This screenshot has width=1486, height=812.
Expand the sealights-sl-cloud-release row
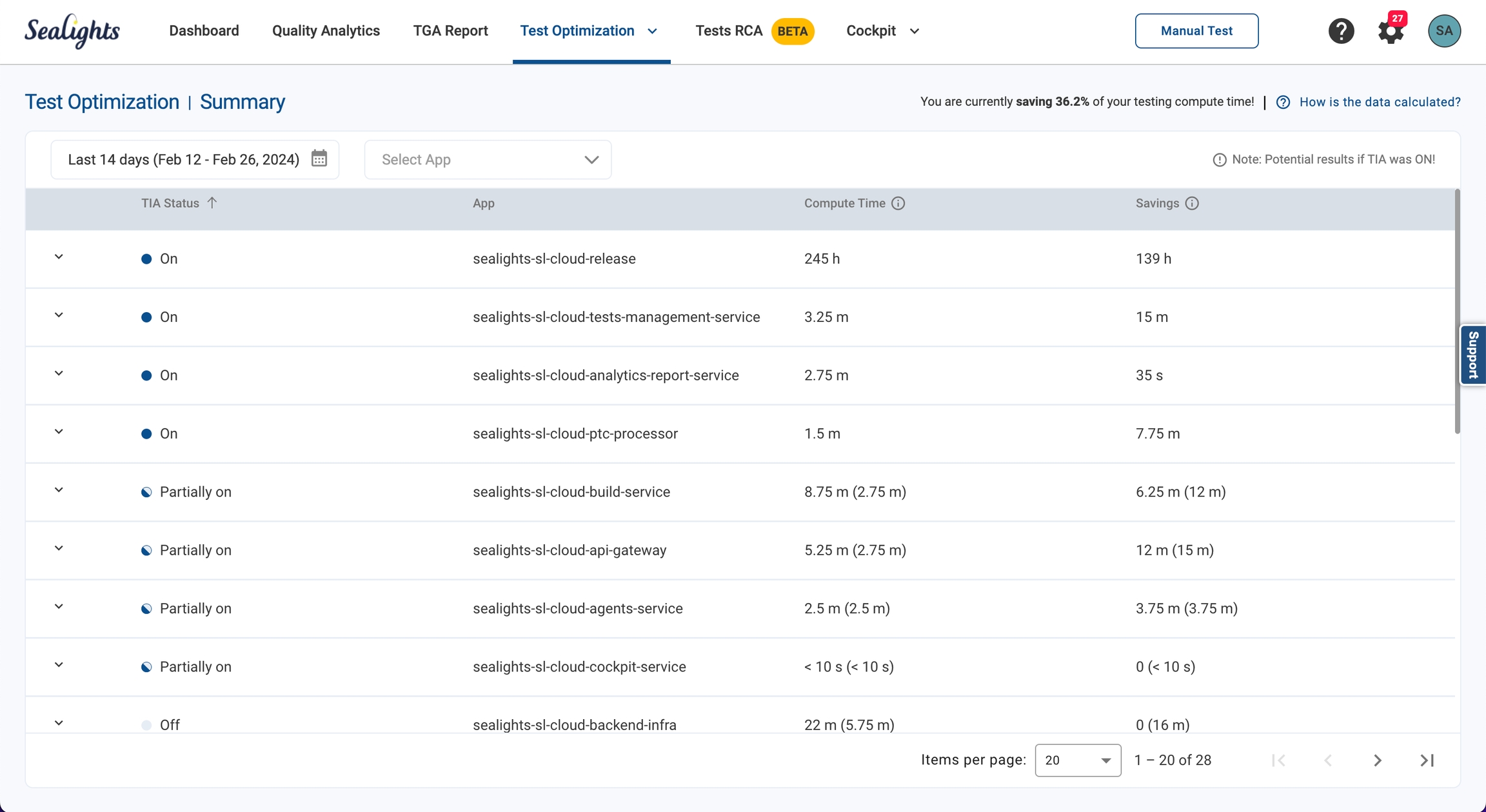[x=59, y=257]
